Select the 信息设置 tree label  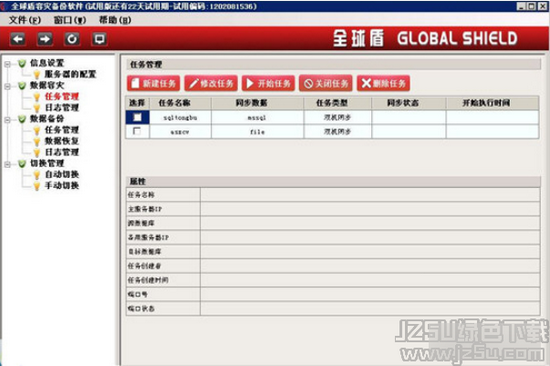(47, 63)
